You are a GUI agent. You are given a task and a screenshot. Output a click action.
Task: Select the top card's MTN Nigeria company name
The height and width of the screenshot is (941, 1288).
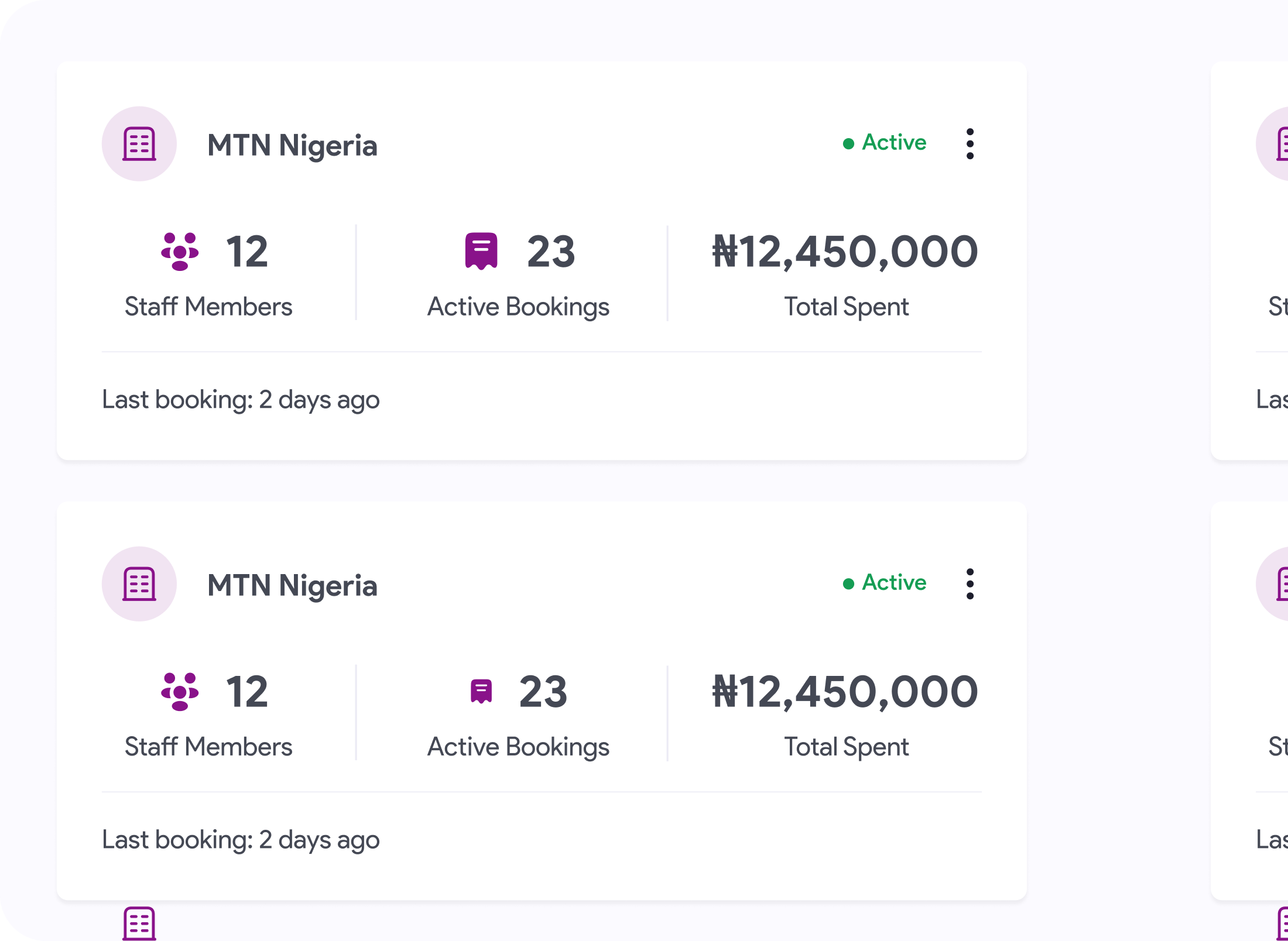pyautogui.click(x=292, y=145)
